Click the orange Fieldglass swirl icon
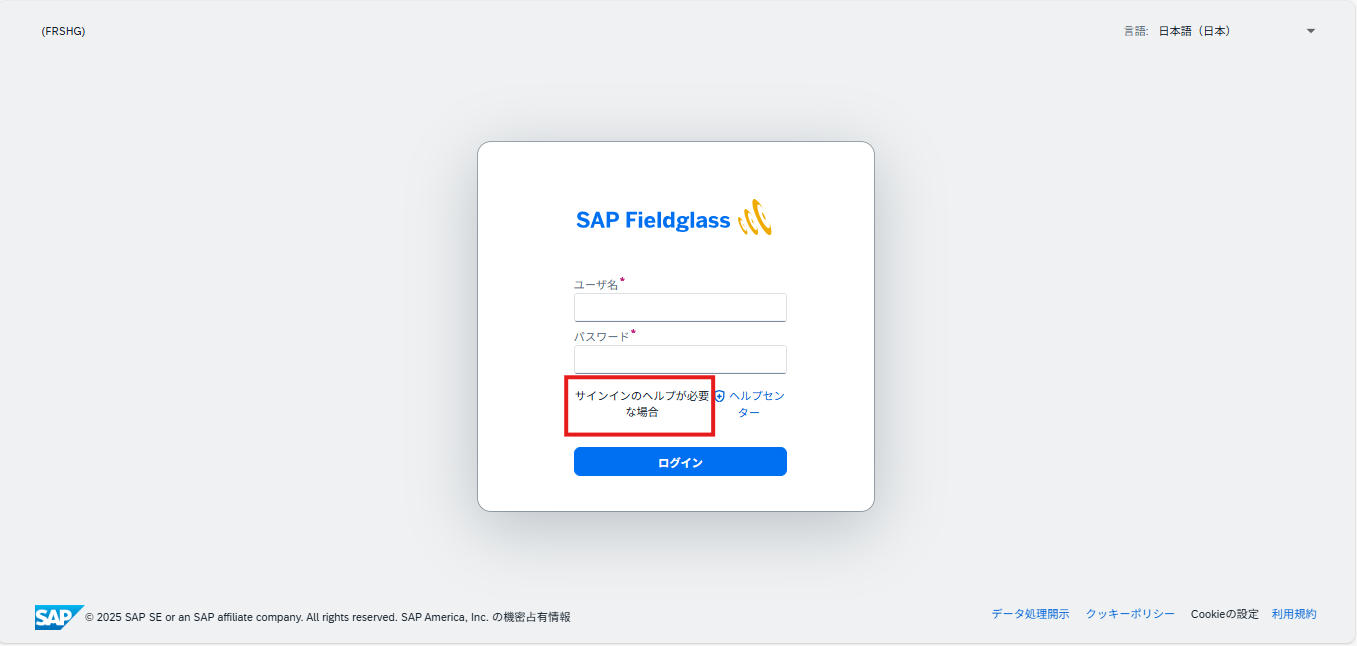Screen dimensions: 1357x646 click(x=755, y=218)
